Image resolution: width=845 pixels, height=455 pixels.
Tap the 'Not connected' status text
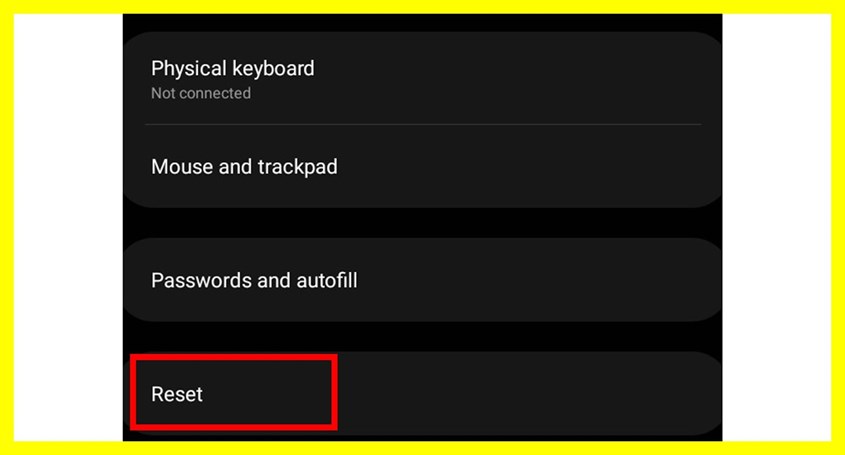(x=201, y=93)
